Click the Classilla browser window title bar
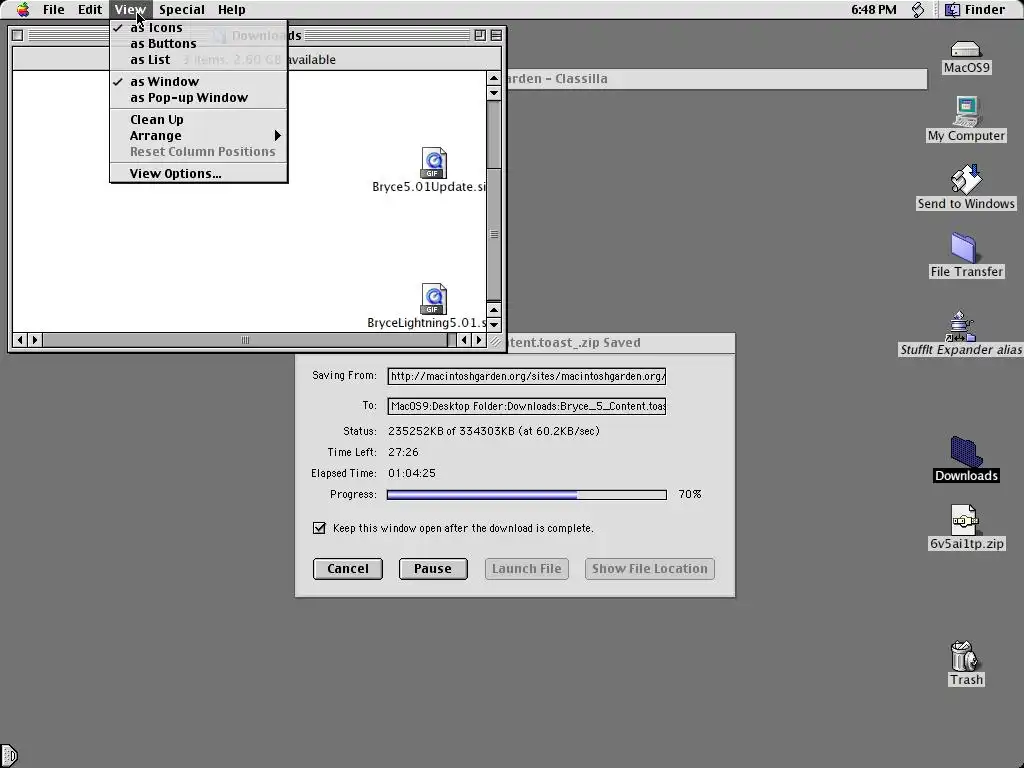The width and height of the screenshot is (1024, 768). 716,78
